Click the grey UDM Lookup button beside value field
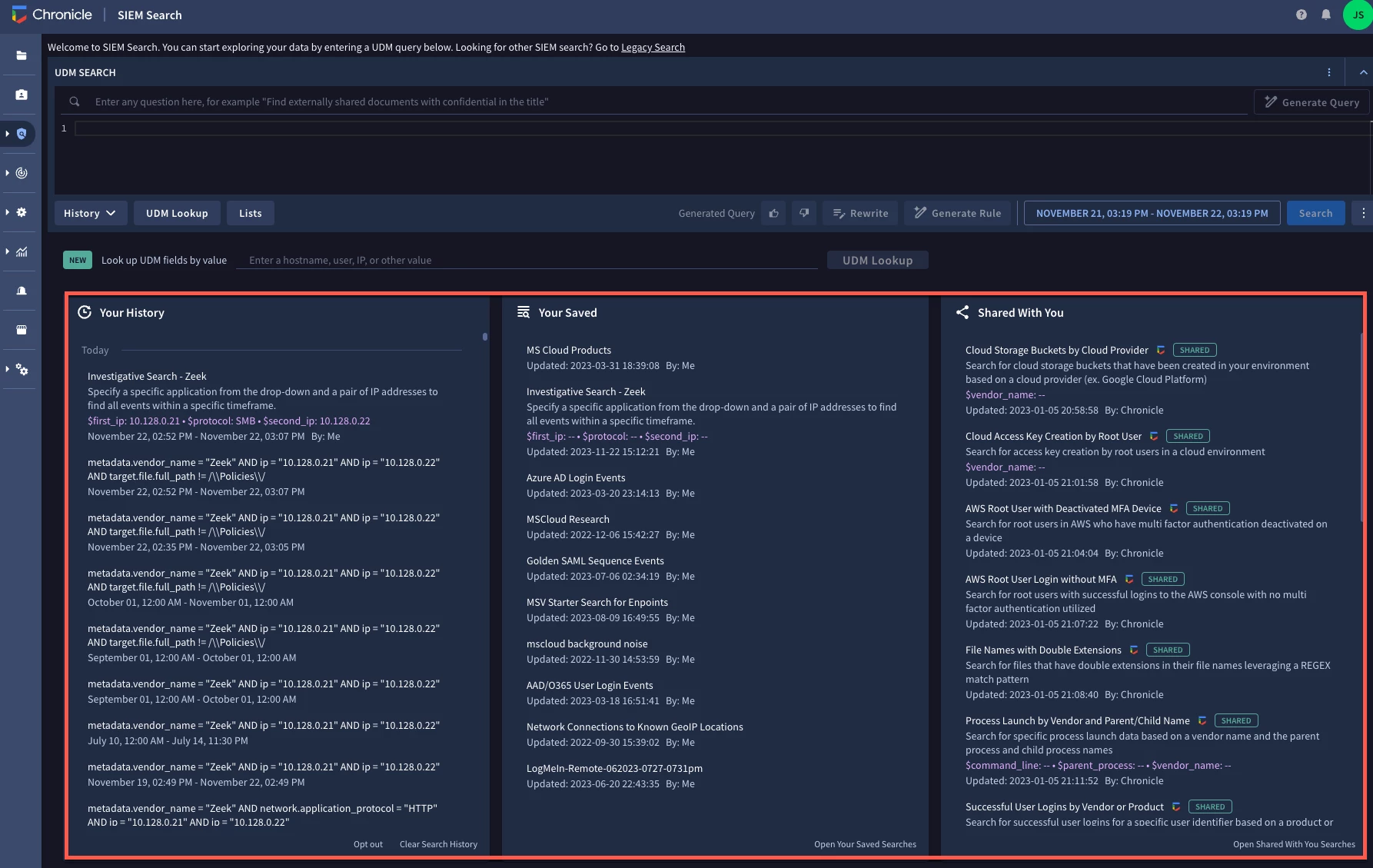Screen dimensions: 1373x868 point(877,260)
